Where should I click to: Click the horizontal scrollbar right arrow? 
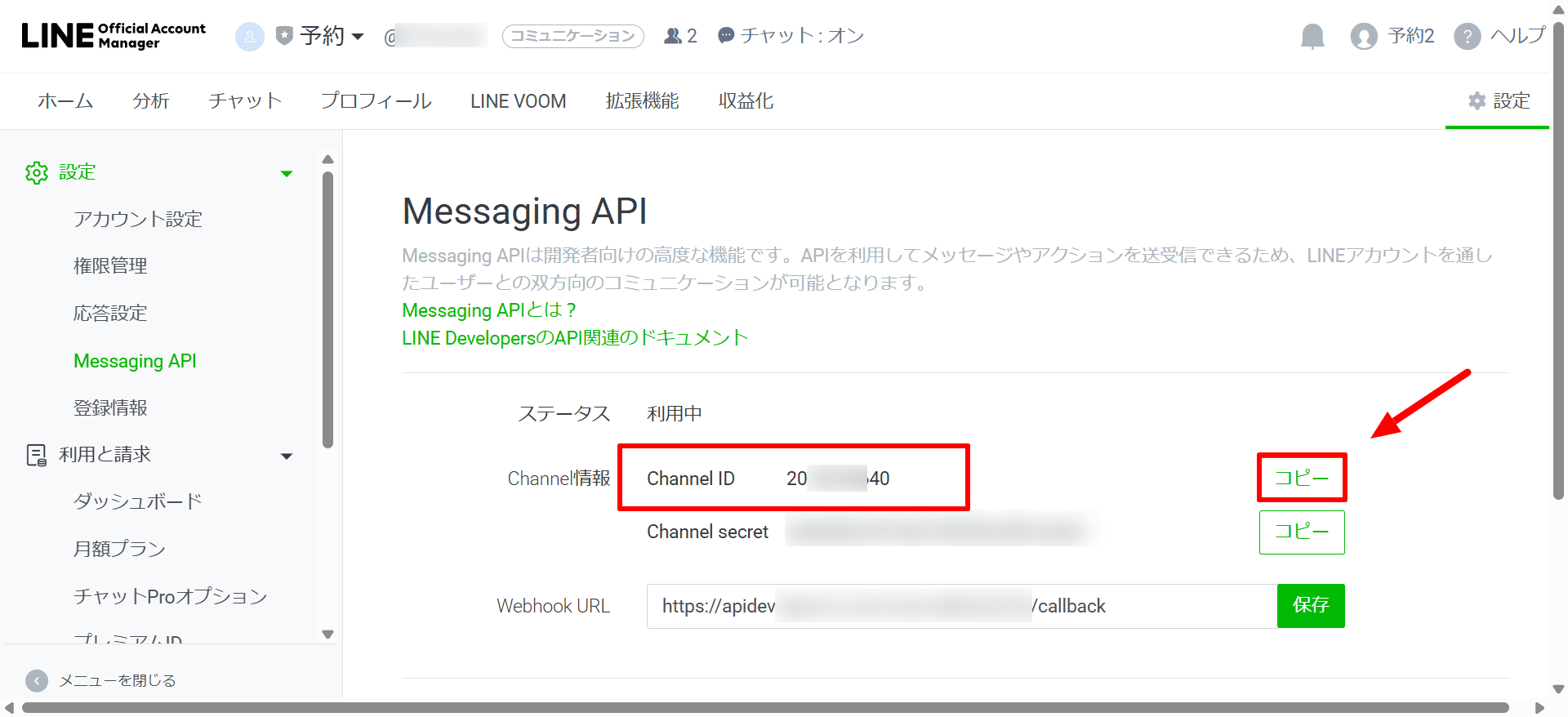point(1539,708)
